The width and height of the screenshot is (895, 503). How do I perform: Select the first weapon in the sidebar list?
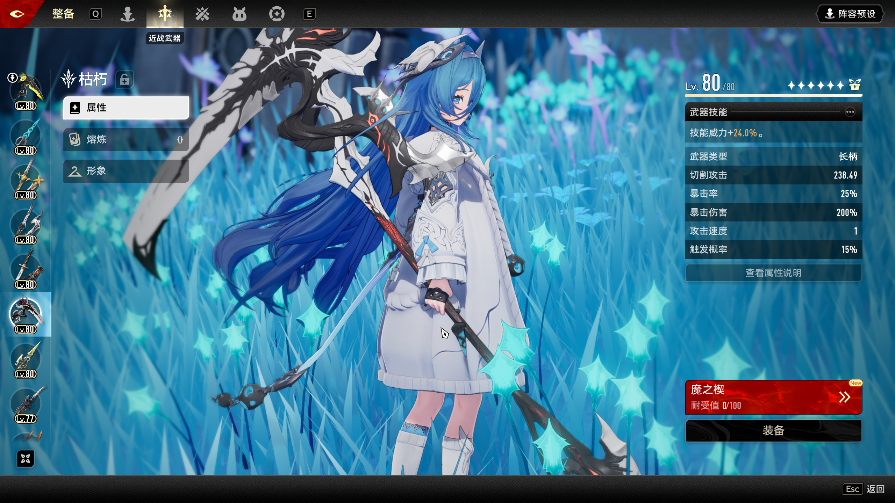tap(24, 90)
